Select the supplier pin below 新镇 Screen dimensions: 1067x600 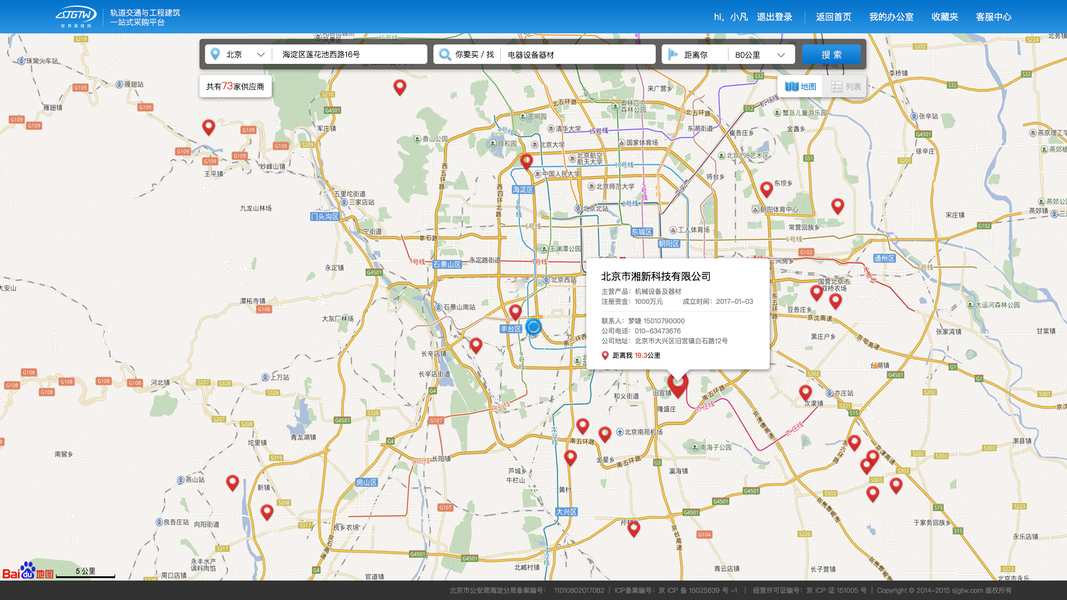[x=267, y=512]
